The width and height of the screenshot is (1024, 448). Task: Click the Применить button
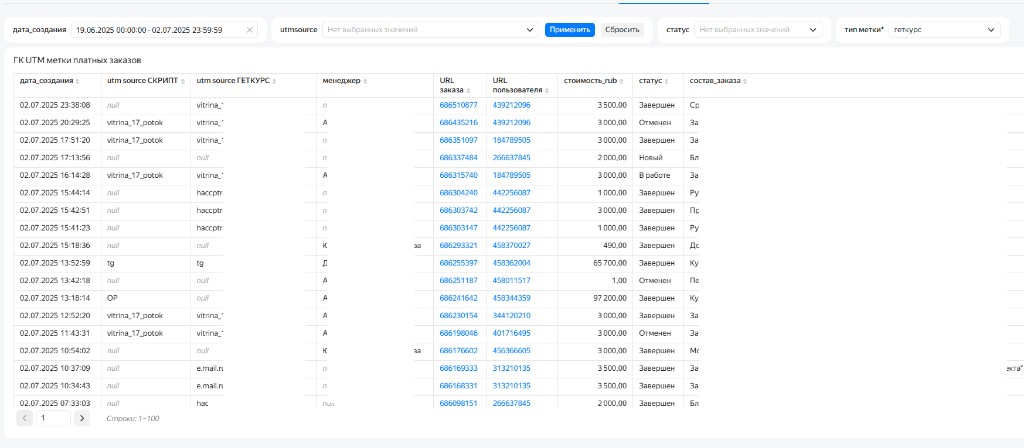[569, 29]
